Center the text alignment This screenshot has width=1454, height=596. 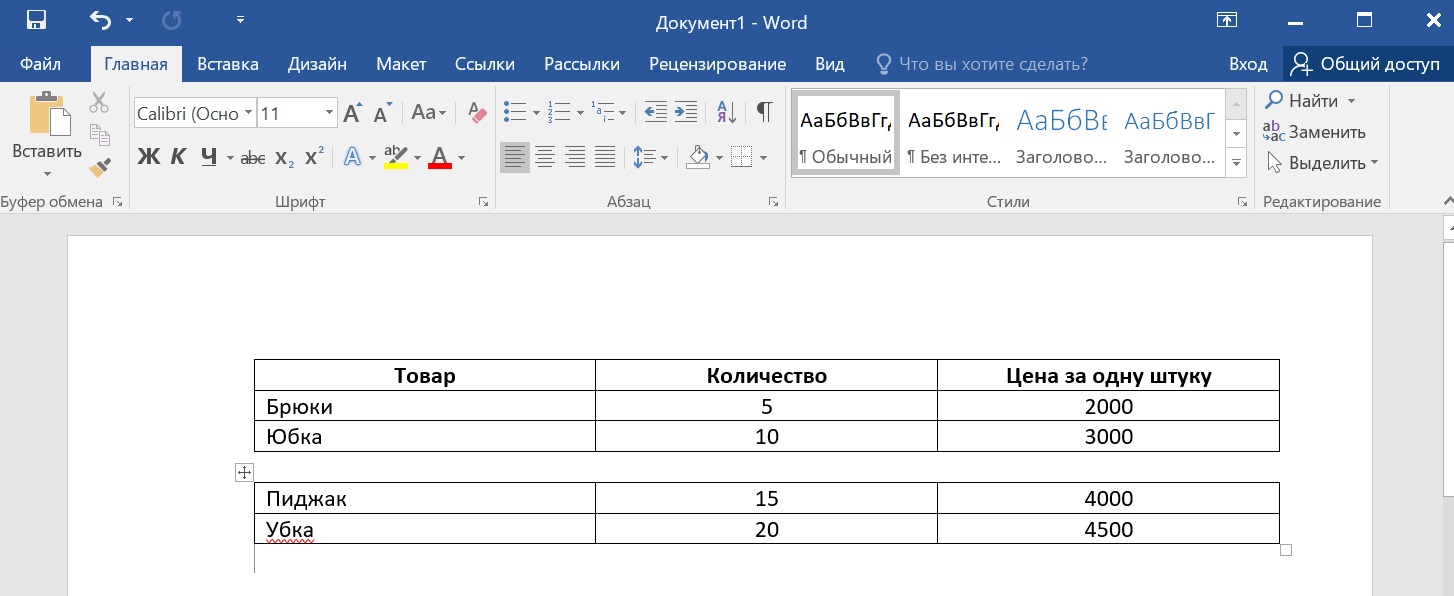[x=545, y=157]
